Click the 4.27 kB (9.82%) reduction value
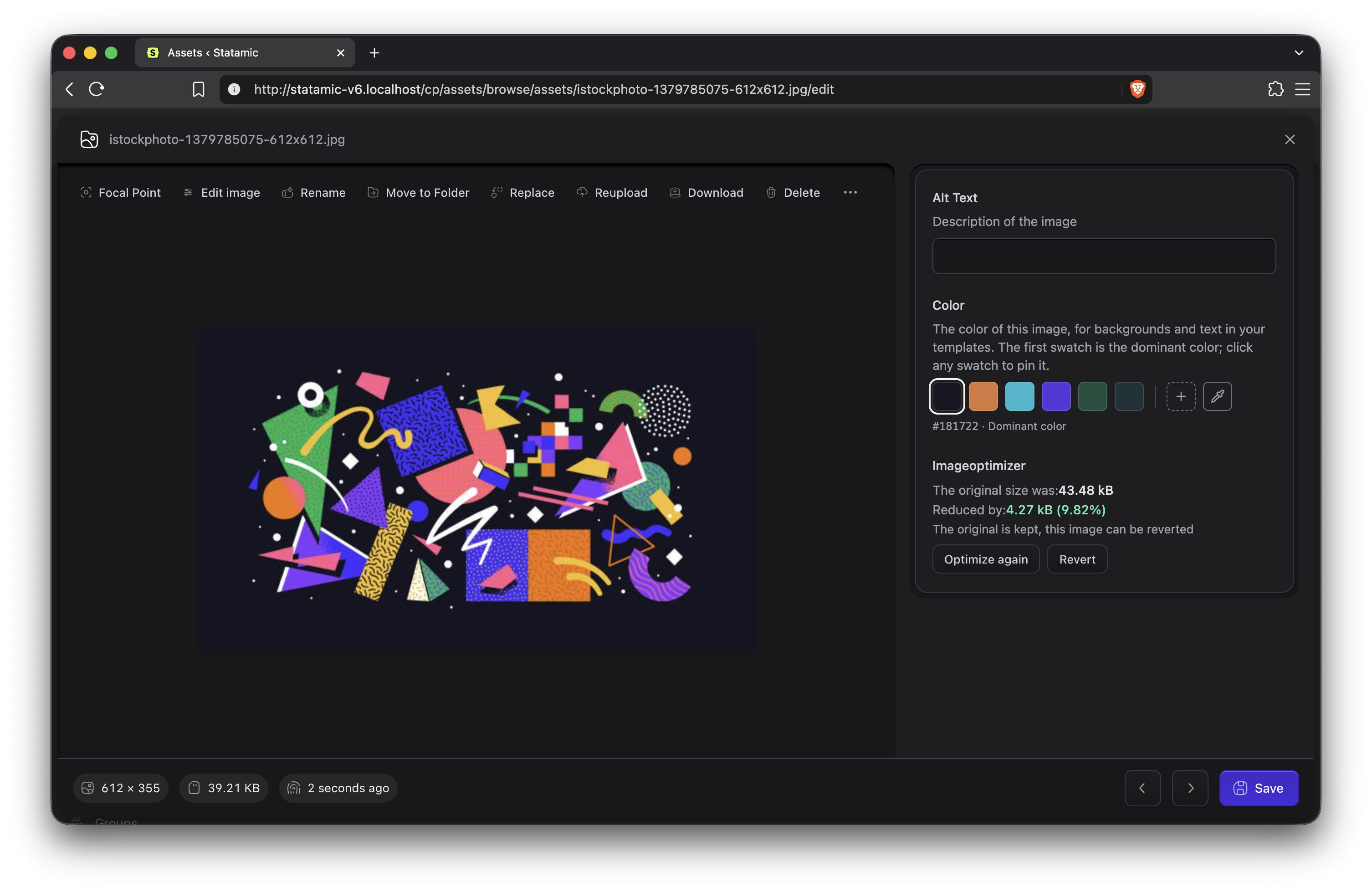The image size is (1372, 892). (1055, 510)
